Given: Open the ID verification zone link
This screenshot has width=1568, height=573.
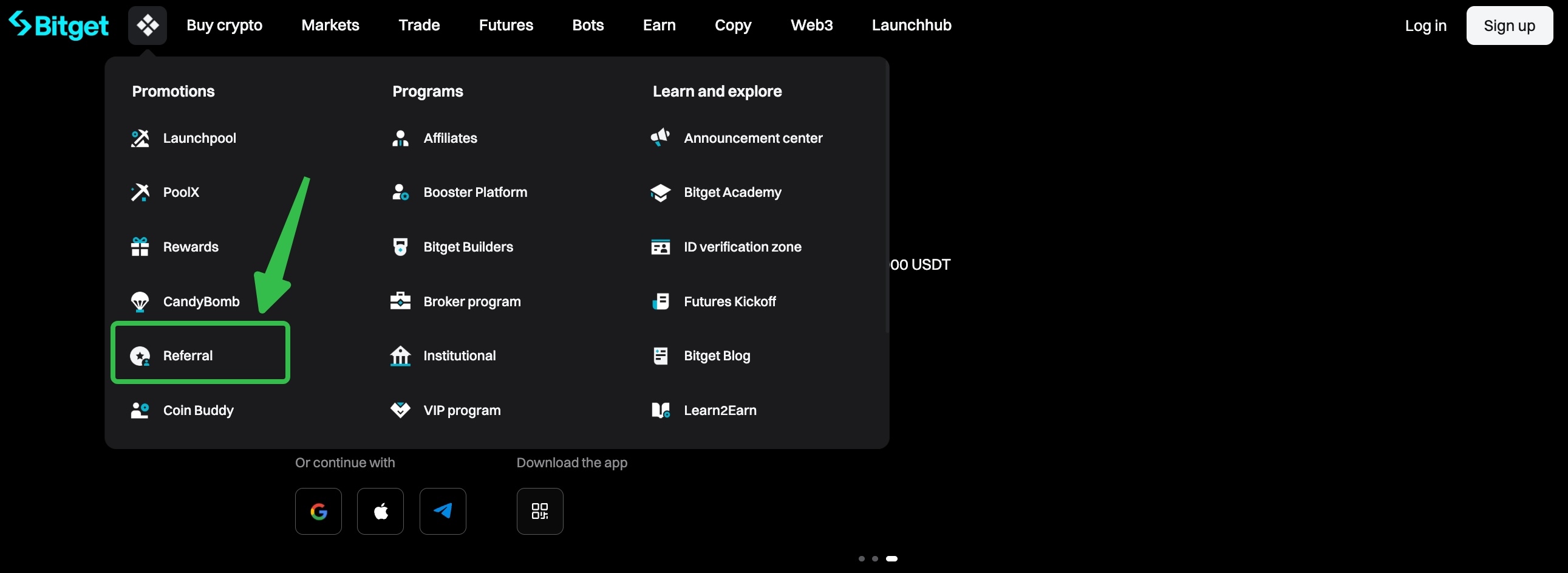Looking at the screenshot, I should 743,247.
